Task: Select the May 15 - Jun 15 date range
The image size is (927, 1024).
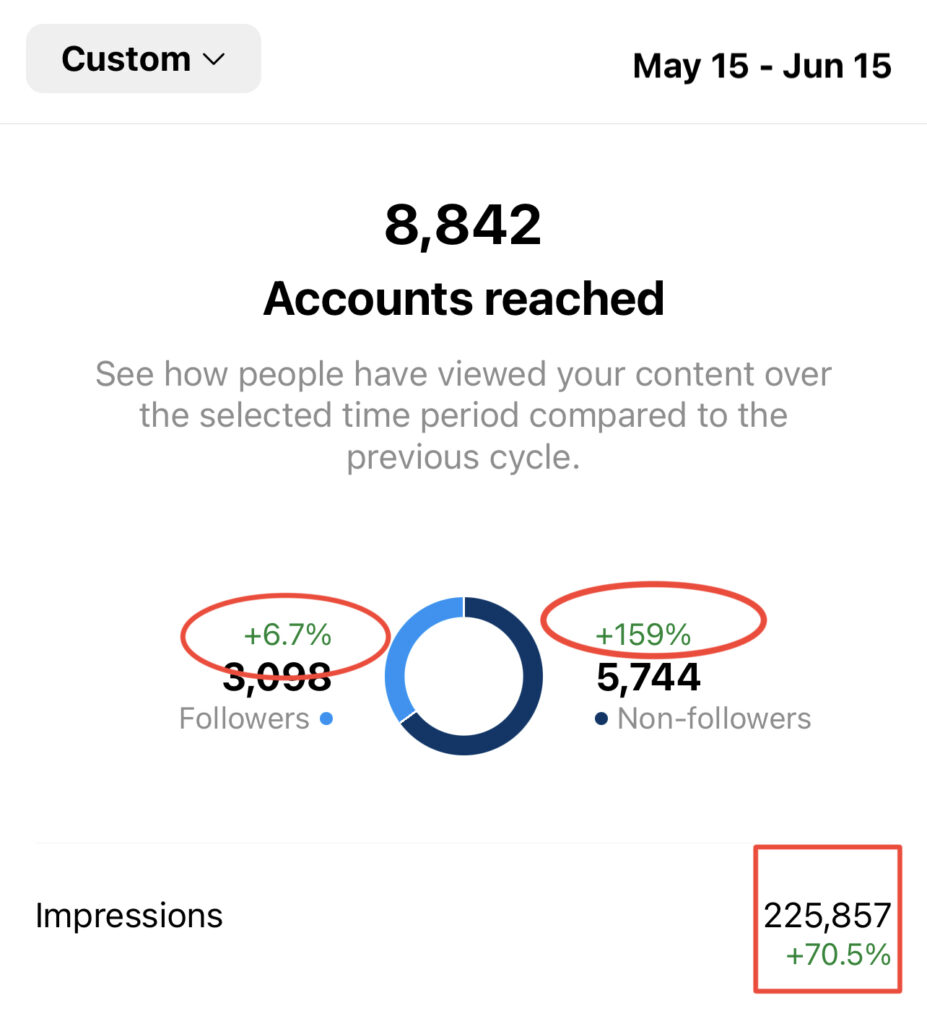Action: [762, 66]
